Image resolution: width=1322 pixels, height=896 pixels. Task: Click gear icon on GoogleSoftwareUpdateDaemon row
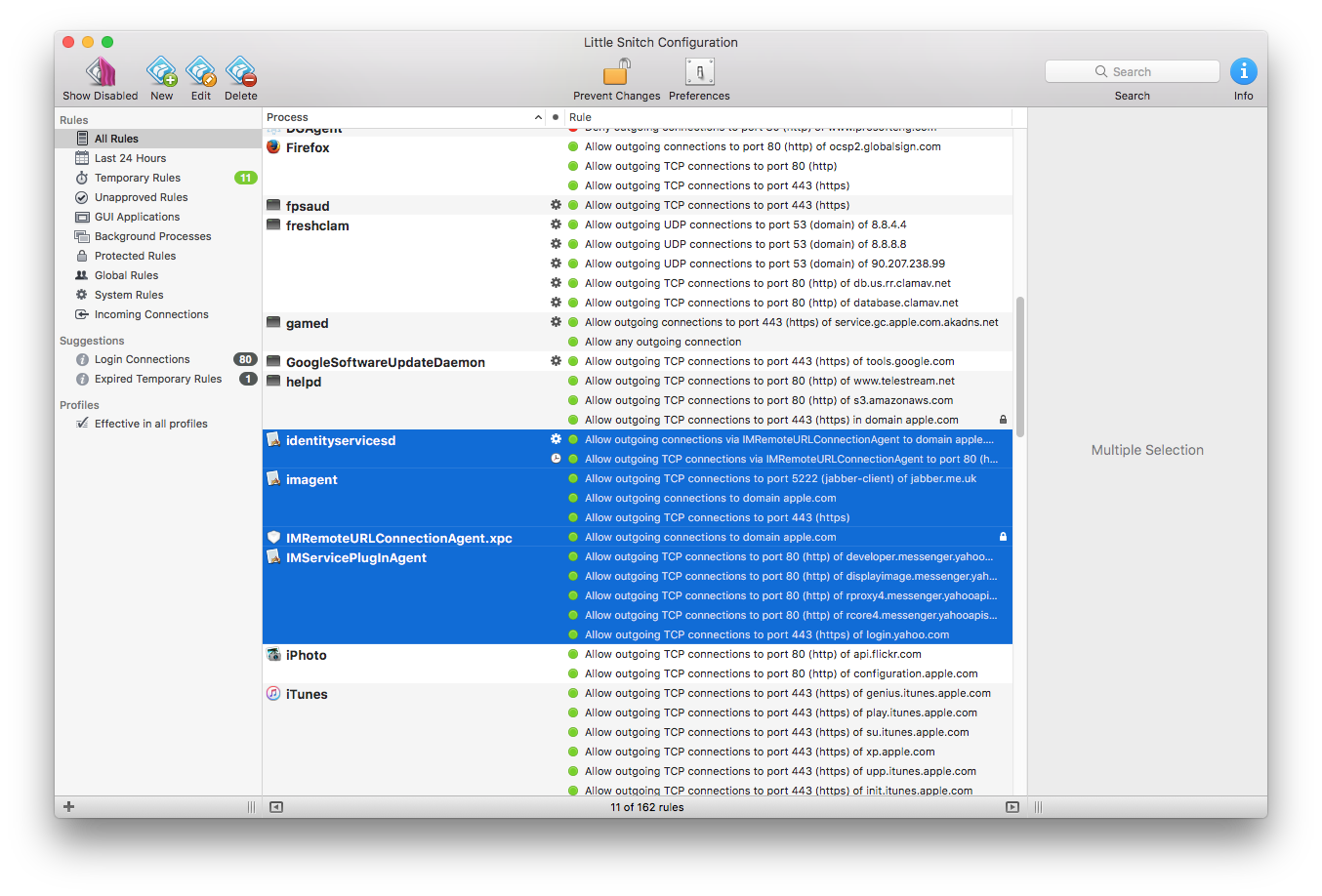pos(556,361)
